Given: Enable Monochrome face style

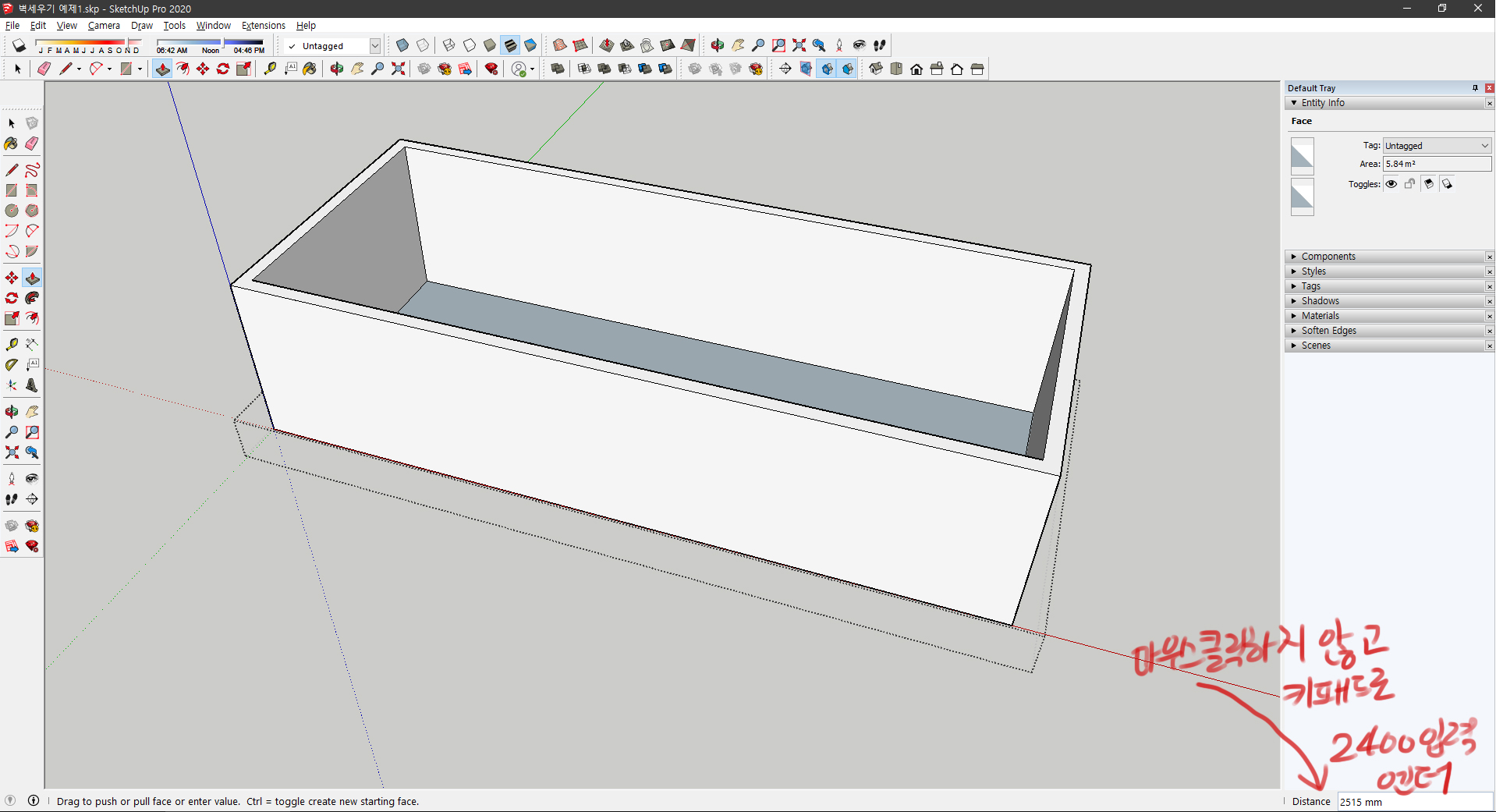Looking at the screenshot, I should (530, 45).
